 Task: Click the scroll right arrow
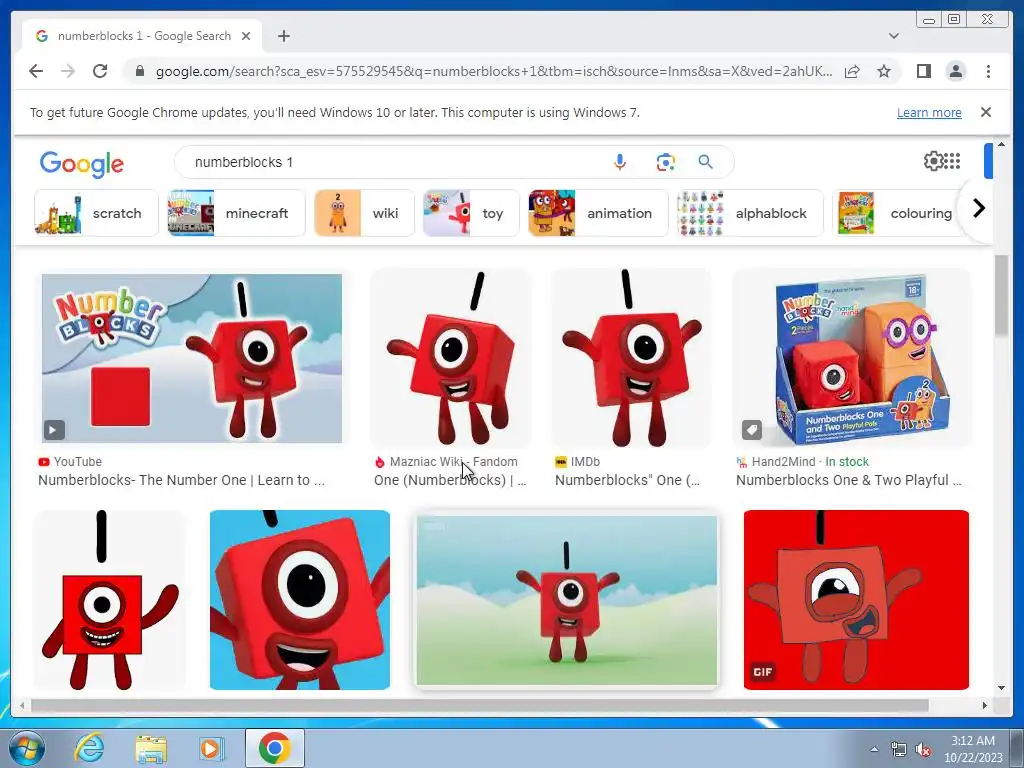click(985, 705)
